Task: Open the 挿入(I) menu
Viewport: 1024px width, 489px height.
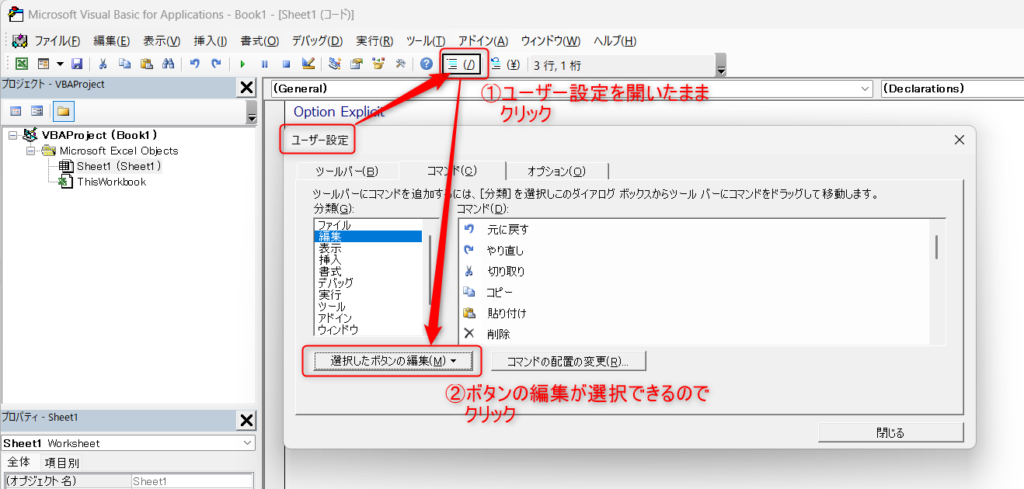Action: click(x=211, y=40)
